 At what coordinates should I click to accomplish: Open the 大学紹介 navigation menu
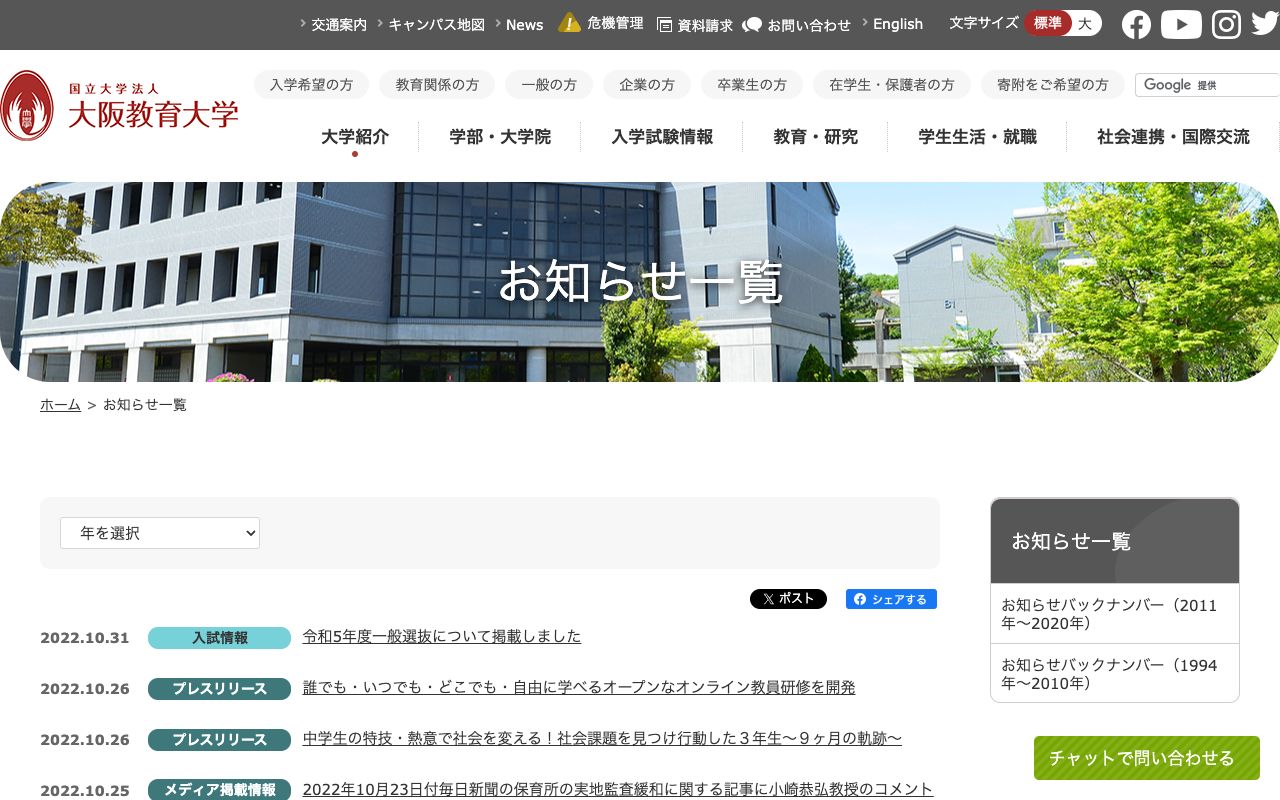click(355, 137)
